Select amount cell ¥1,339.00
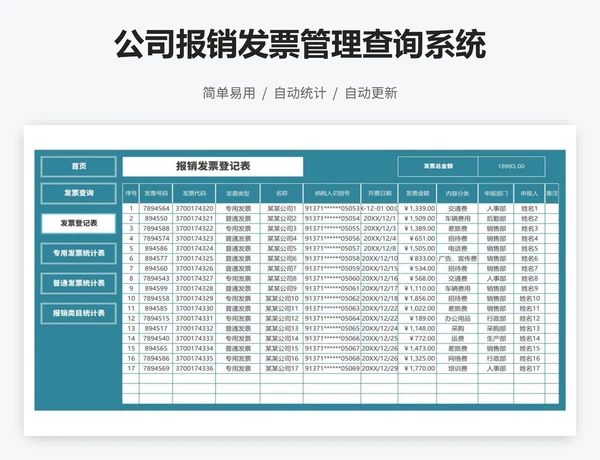 coord(417,209)
